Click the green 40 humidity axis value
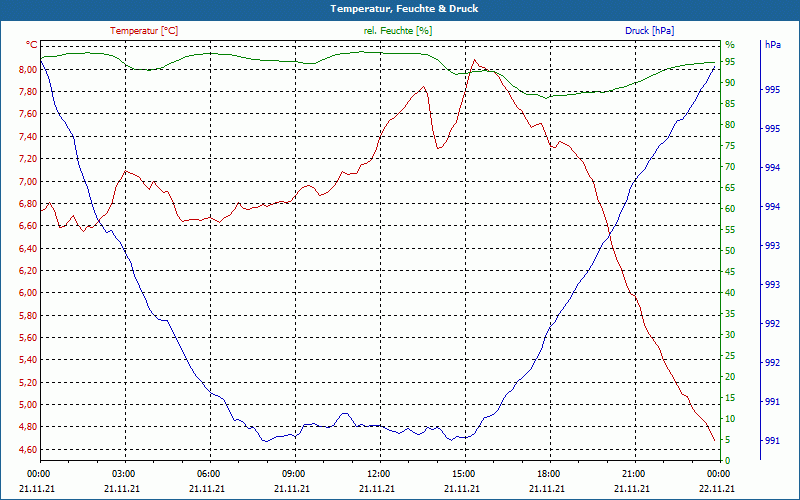Viewport: 800px width, 500px height. click(x=730, y=293)
